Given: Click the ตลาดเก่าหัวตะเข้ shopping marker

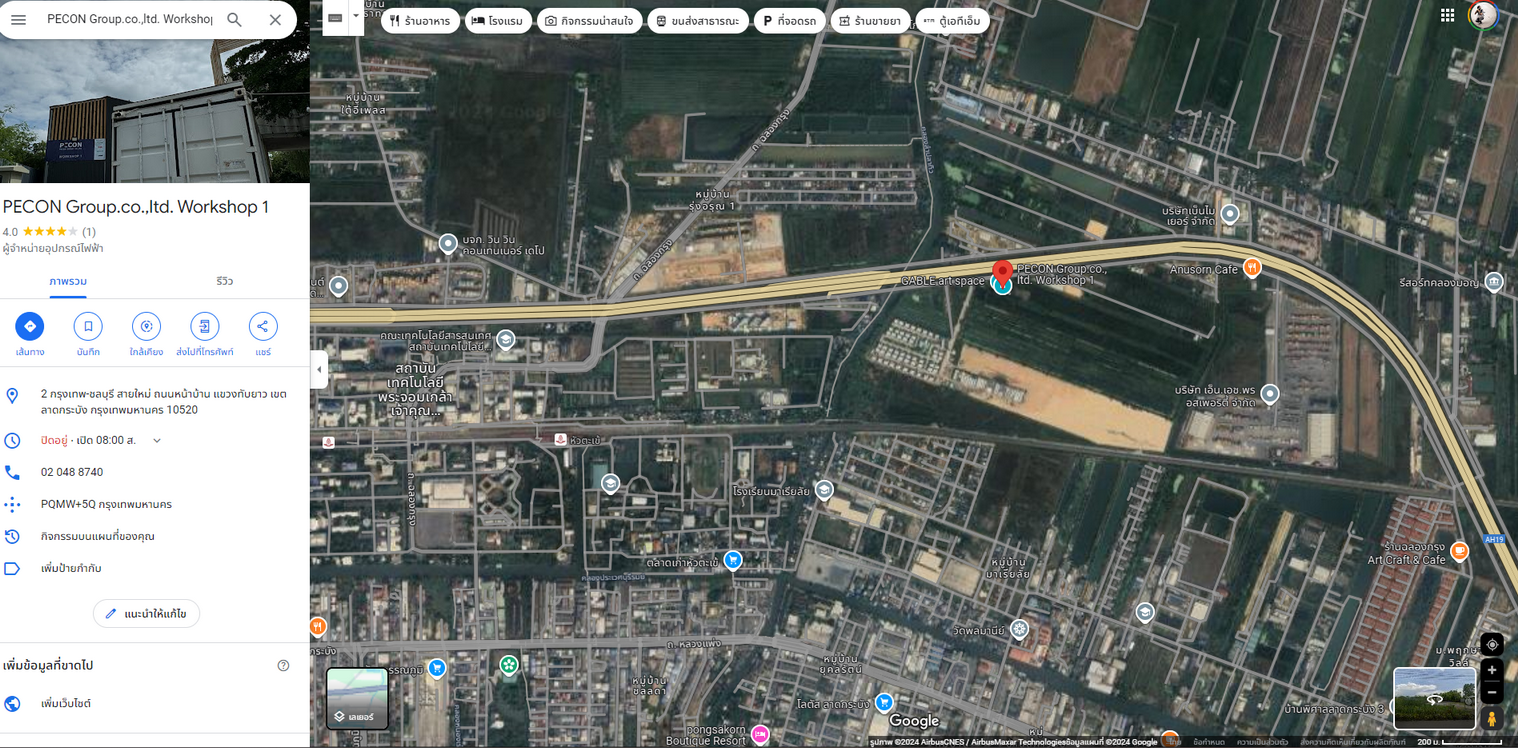Looking at the screenshot, I should 733,559.
